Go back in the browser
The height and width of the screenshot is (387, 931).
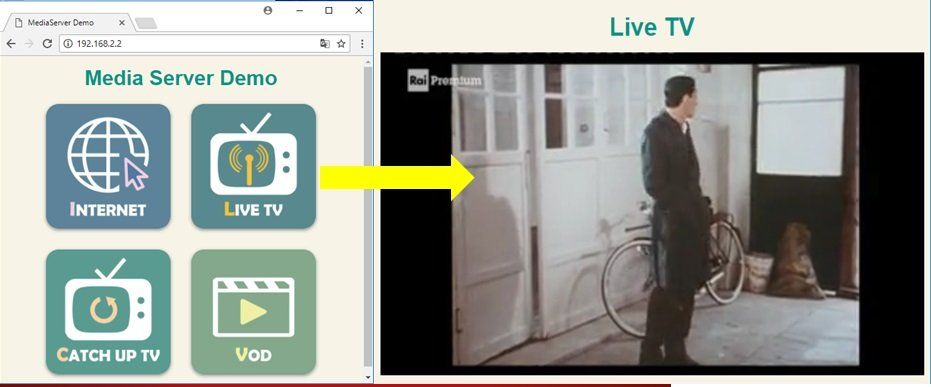point(11,43)
